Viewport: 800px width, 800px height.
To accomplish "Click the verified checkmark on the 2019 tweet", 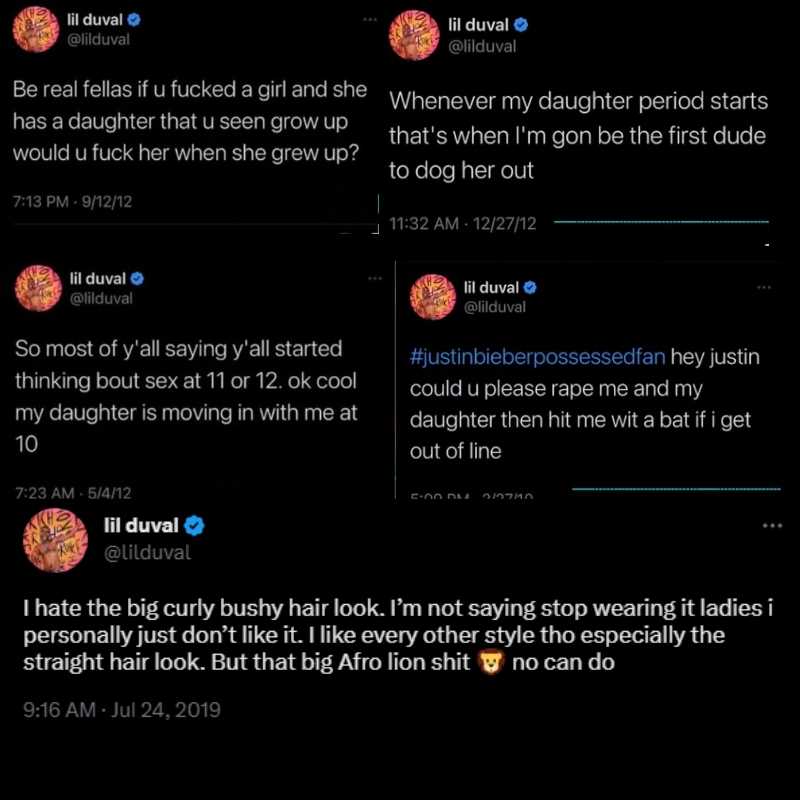I will point(194,526).
